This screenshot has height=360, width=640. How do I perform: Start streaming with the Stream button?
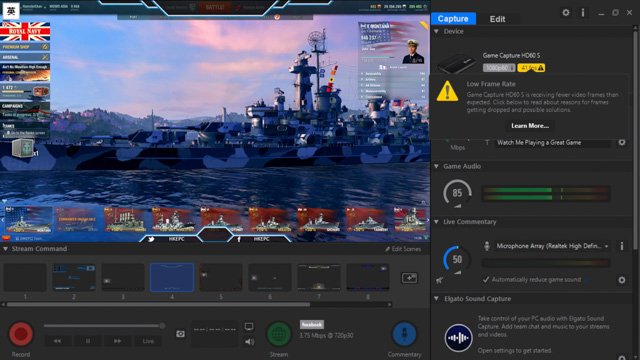point(279,334)
